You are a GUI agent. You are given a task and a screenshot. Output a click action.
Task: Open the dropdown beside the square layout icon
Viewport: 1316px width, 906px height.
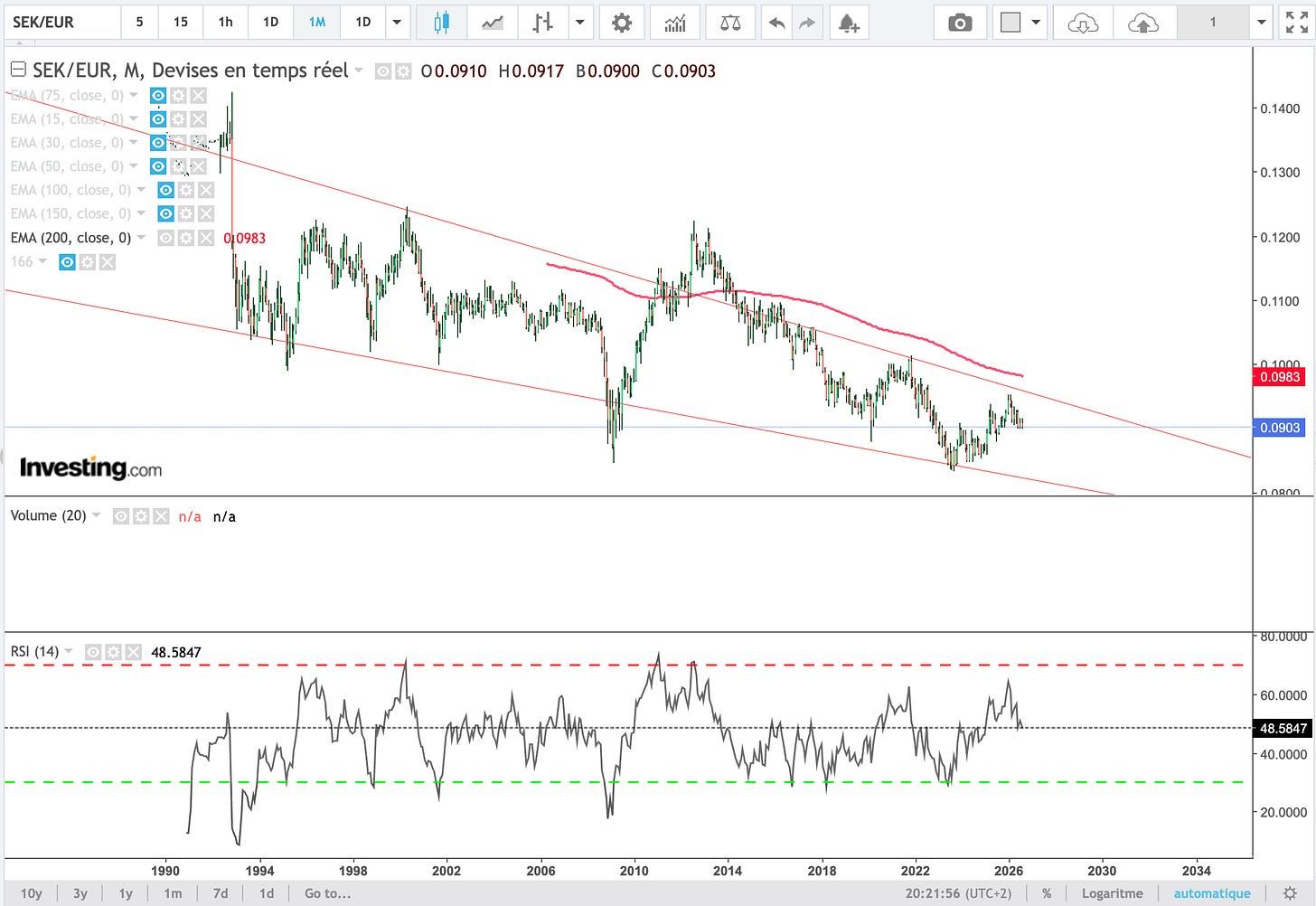1036,23
